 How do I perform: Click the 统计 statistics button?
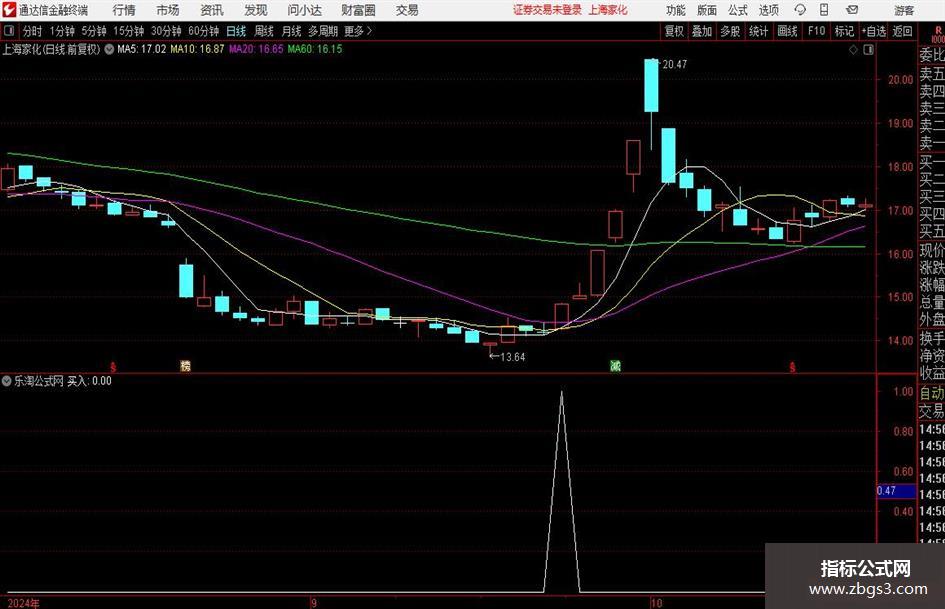pyautogui.click(x=759, y=31)
